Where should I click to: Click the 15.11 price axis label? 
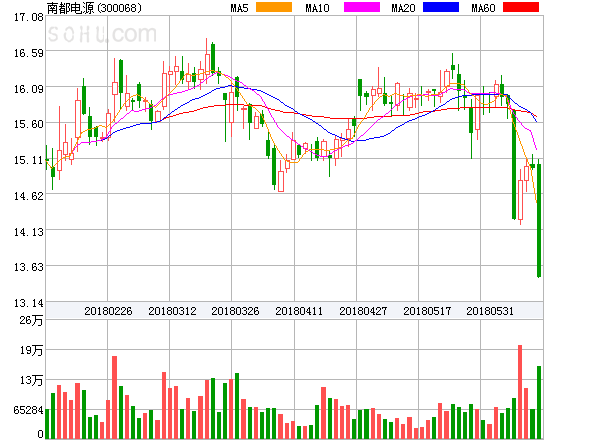tap(29, 160)
